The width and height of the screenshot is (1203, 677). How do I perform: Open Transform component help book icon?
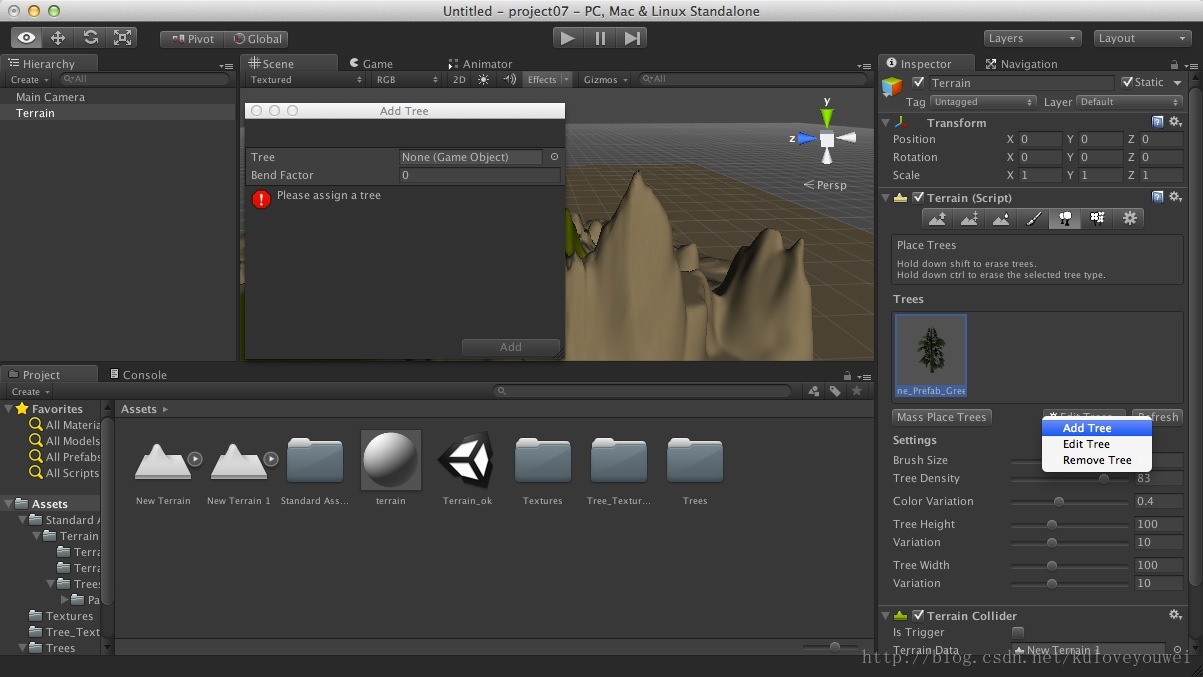1158,122
